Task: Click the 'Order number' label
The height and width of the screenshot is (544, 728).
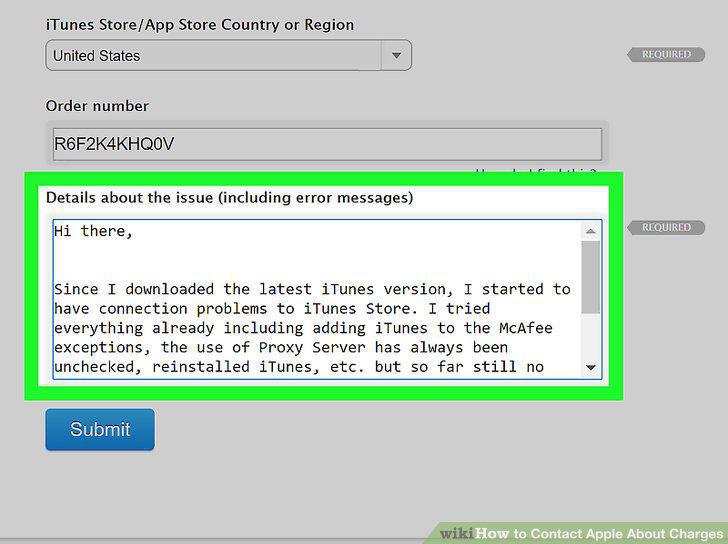Action: (x=97, y=106)
